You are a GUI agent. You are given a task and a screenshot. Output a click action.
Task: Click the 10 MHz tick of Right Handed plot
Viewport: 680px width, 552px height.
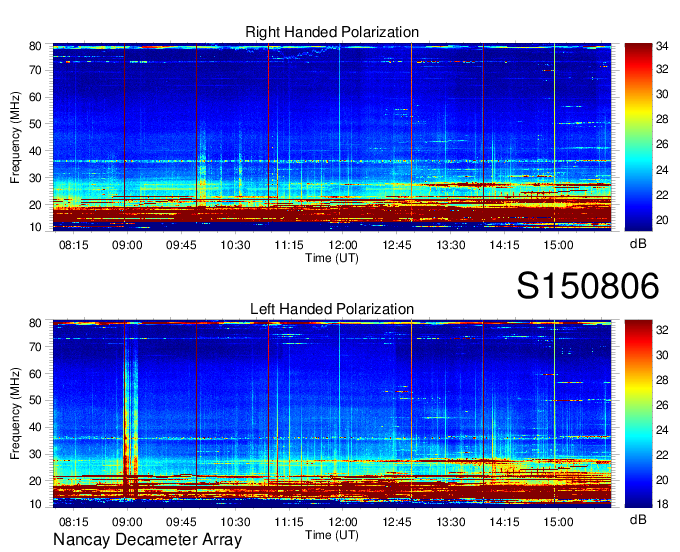[x=35, y=227]
